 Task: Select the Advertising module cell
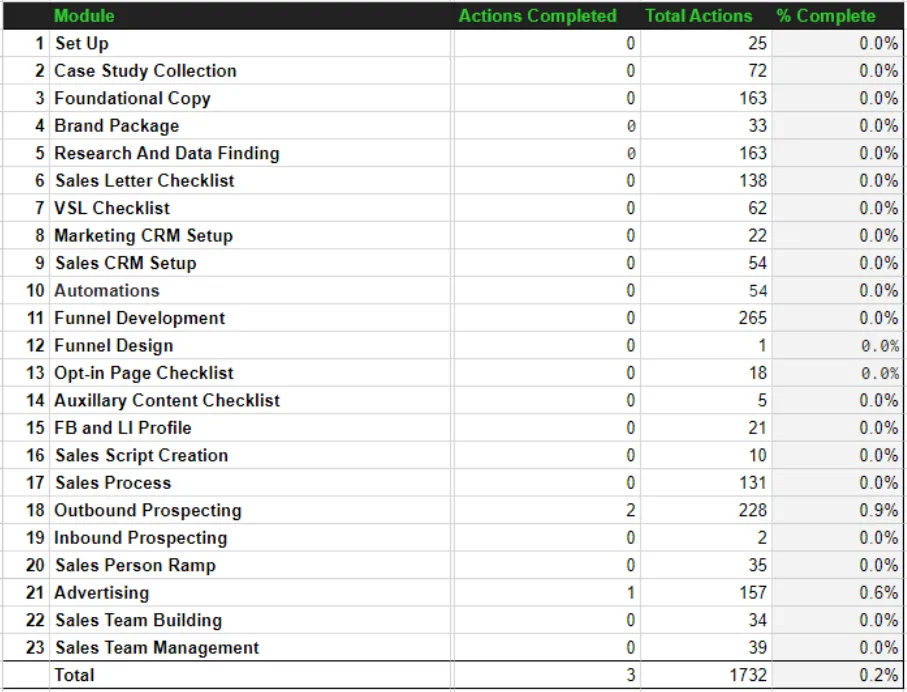pos(250,593)
